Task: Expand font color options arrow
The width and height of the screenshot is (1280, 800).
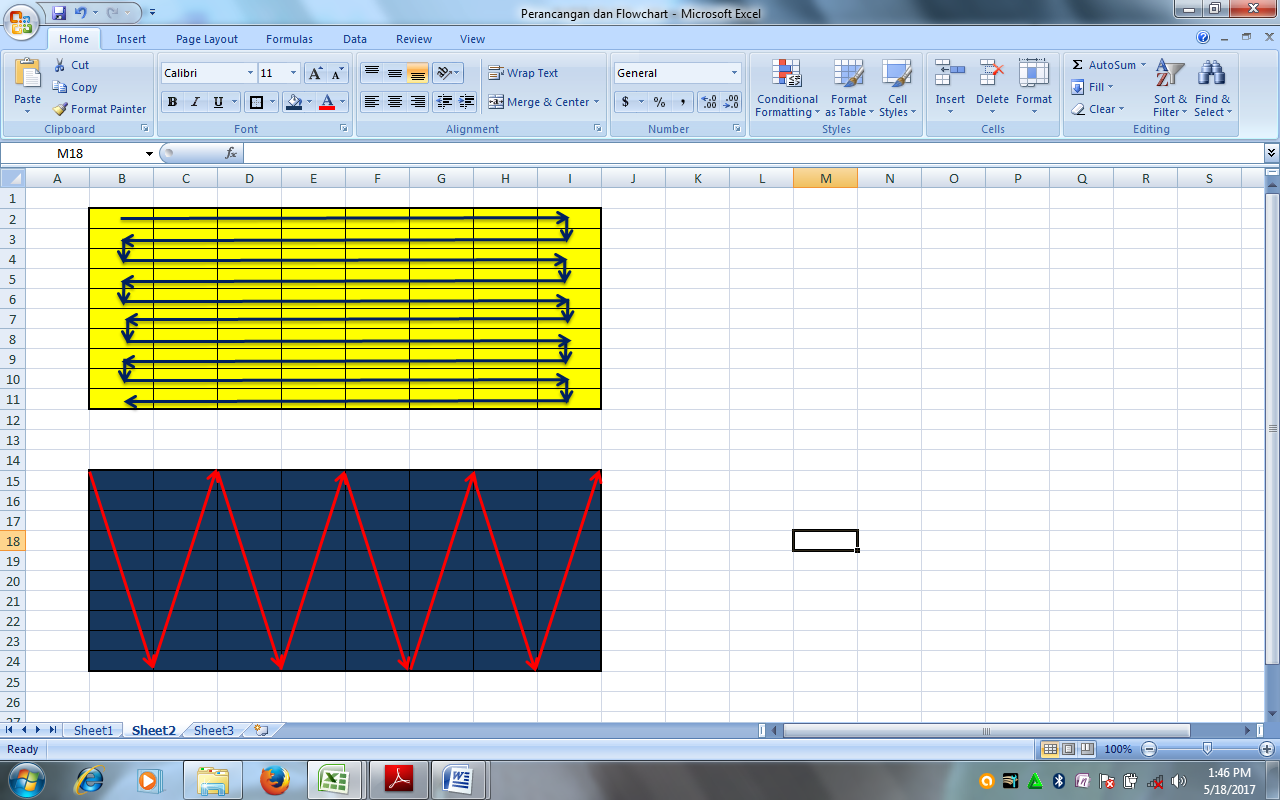Action: (342, 102)
